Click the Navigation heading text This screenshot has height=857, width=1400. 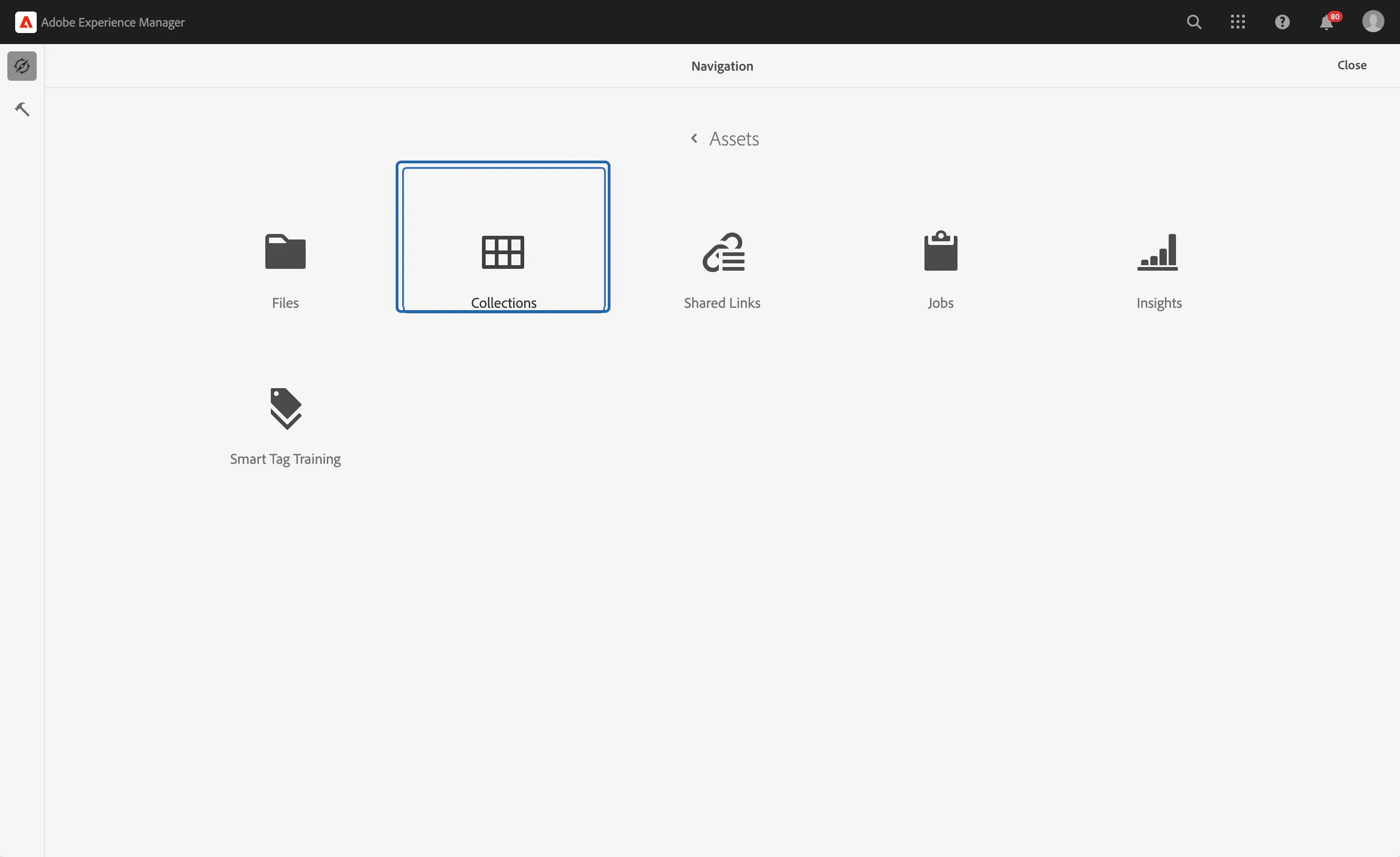coord(722,67)
